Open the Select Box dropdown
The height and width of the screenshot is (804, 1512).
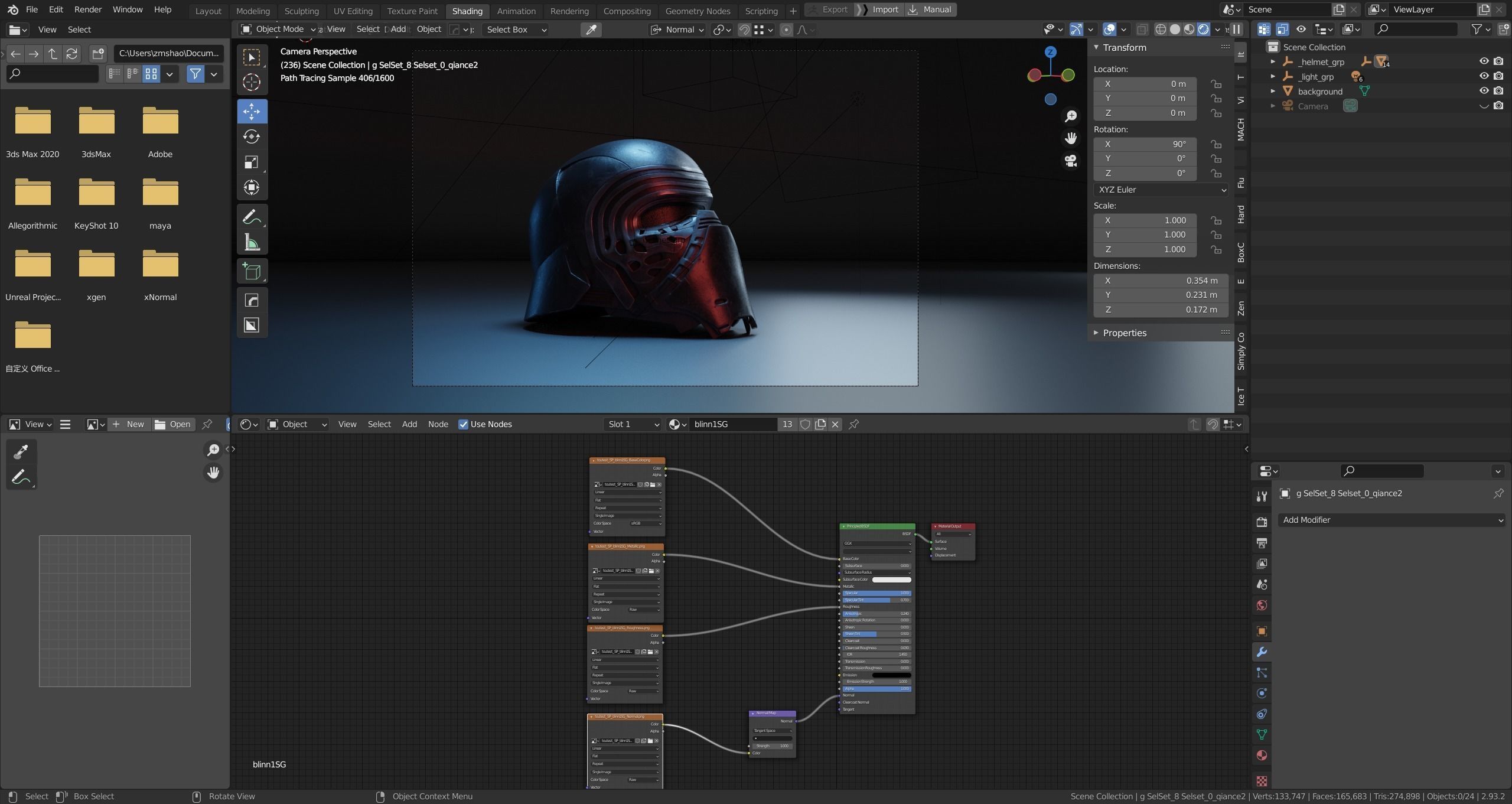click(515, 30)
